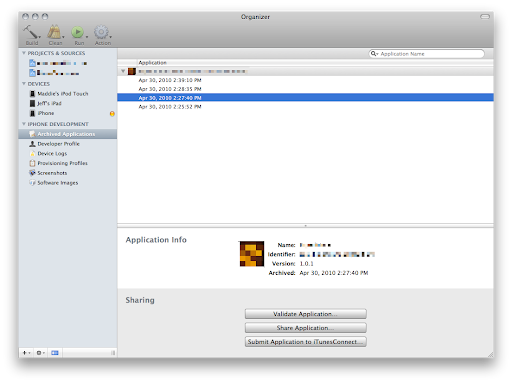
Task: Click the sidebar resize grip handle
Action: (113, 353)
